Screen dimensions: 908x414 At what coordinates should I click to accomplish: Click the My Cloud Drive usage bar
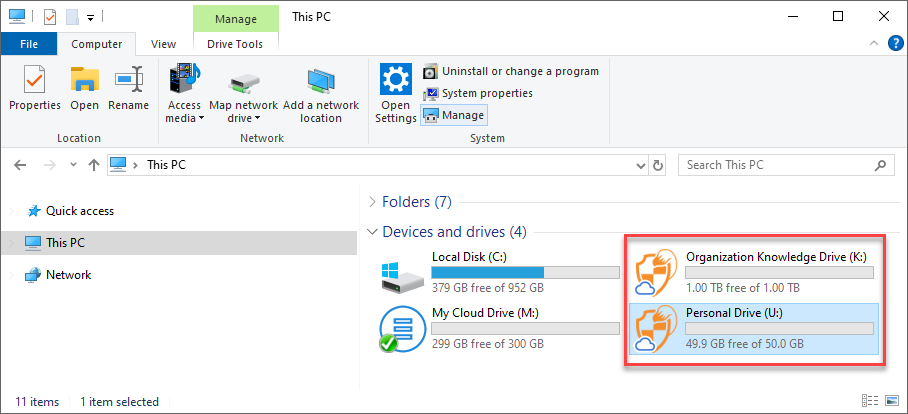coord(526,328)
